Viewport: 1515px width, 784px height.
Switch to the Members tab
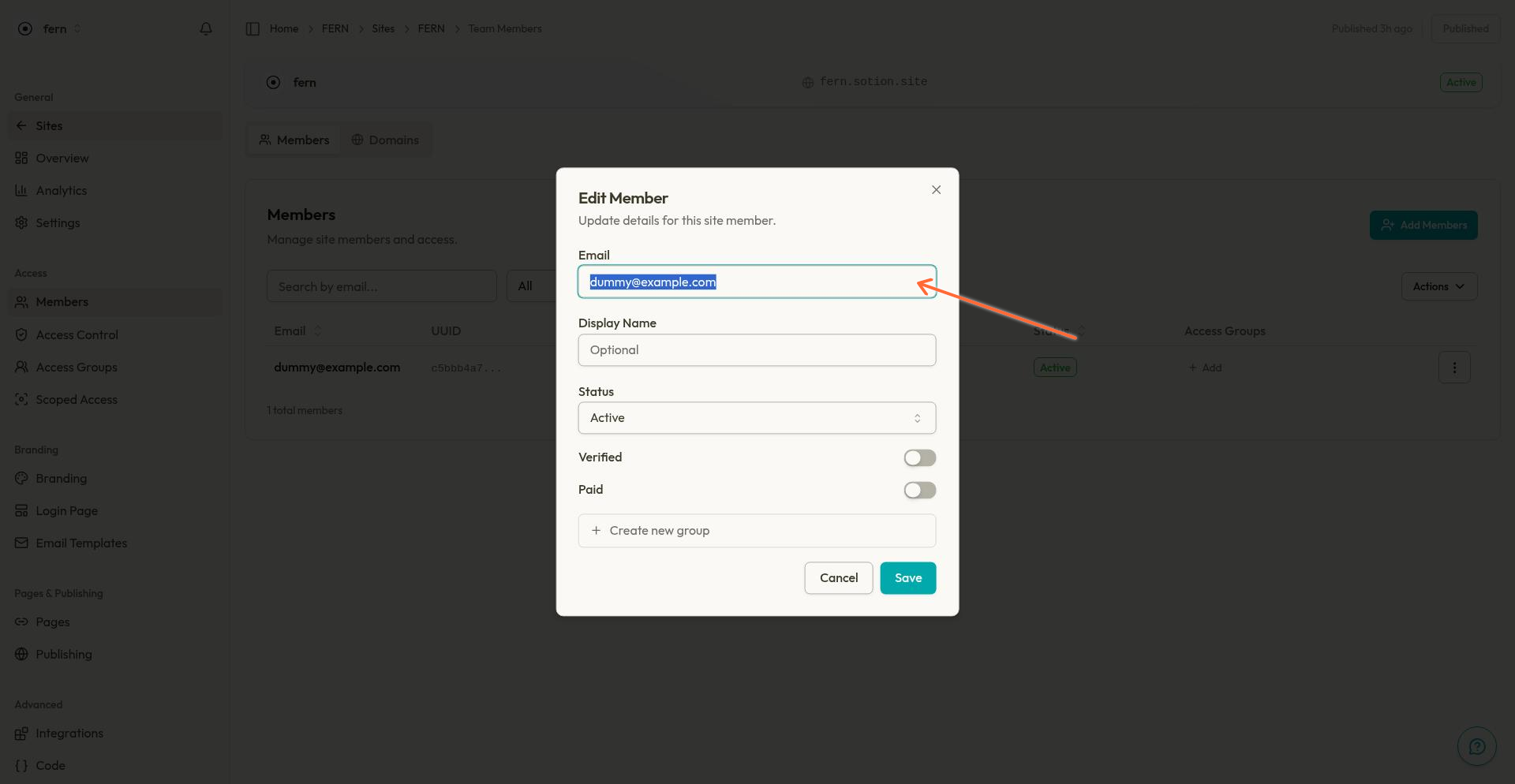coord(294,140)
